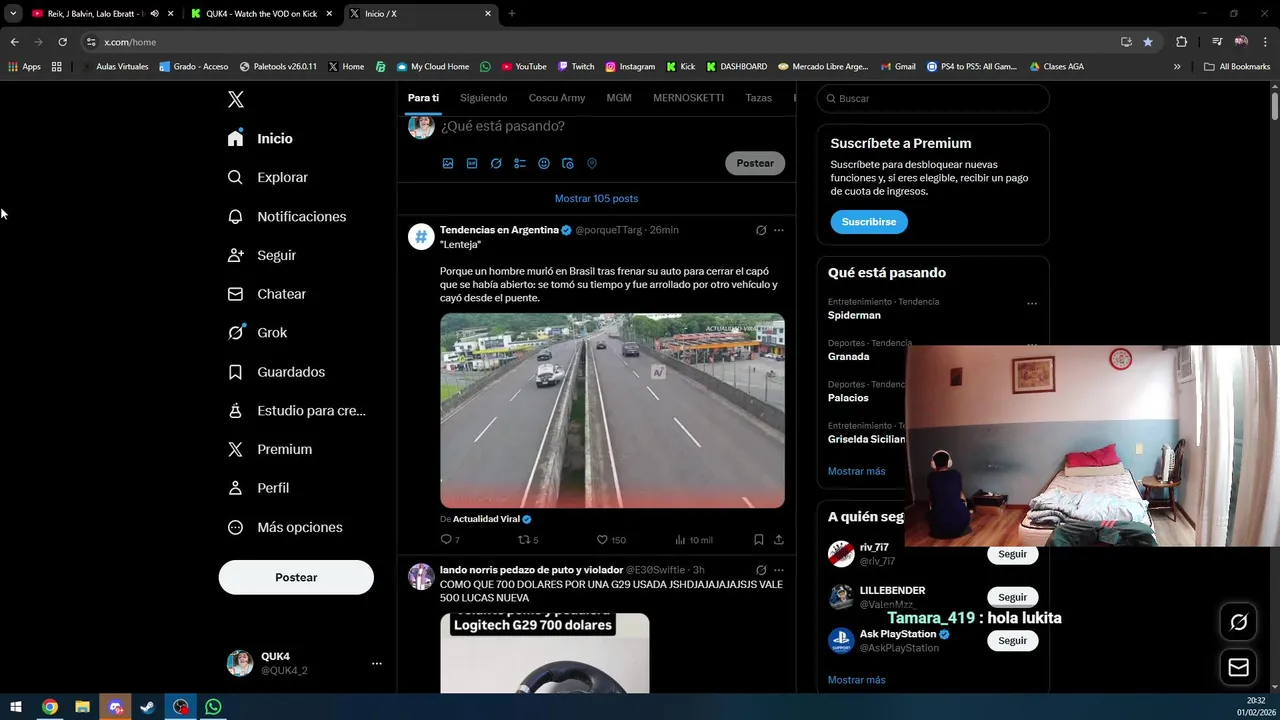Open QUK4 account switcher menu
Viewport: 1280px width, 720px height.
pos(377,663)
